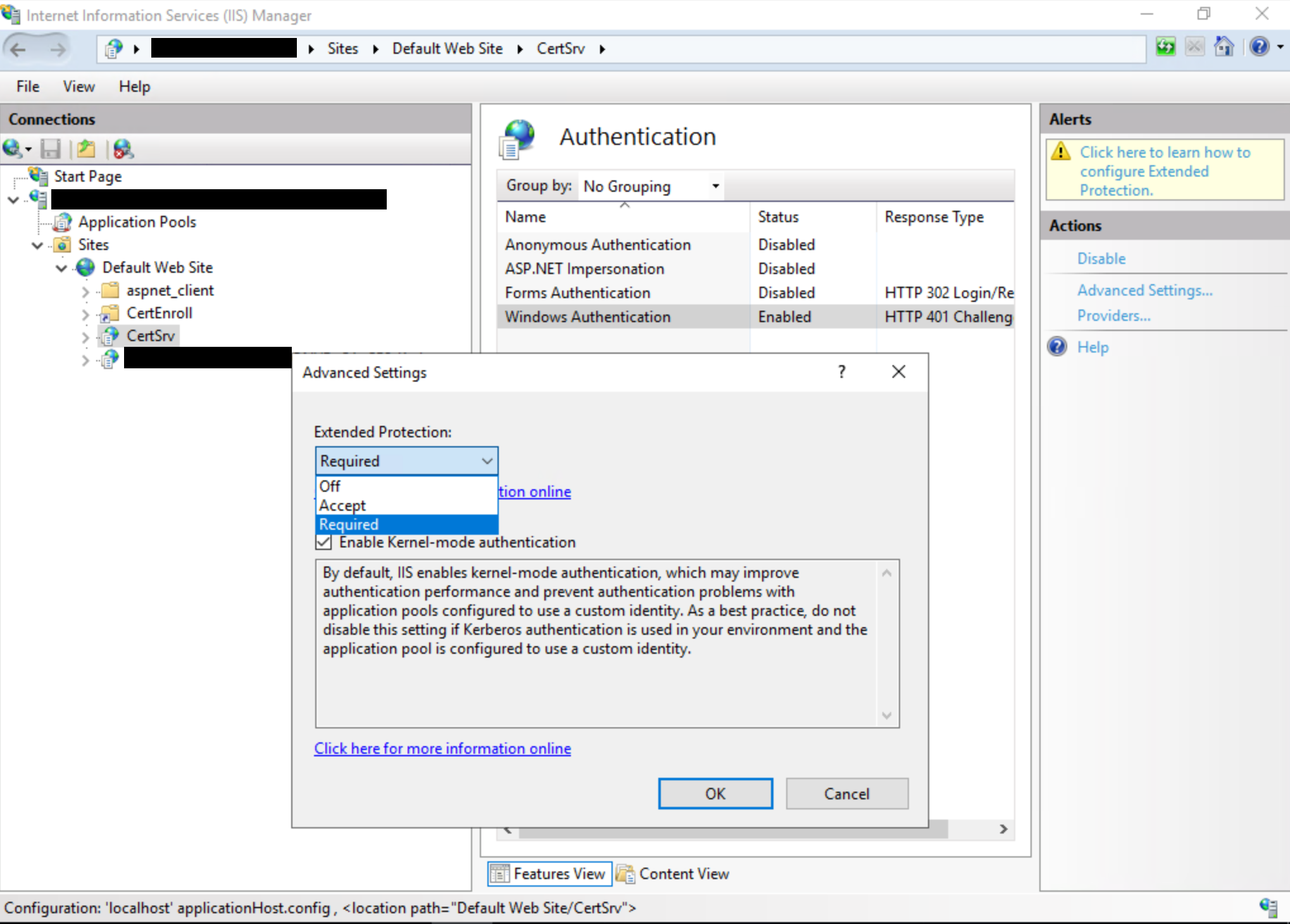The height and width of the screenshot is (924, 1290).
Task: Open the dropdown arrow after CertSrv in the address bar
Action: 602,49
